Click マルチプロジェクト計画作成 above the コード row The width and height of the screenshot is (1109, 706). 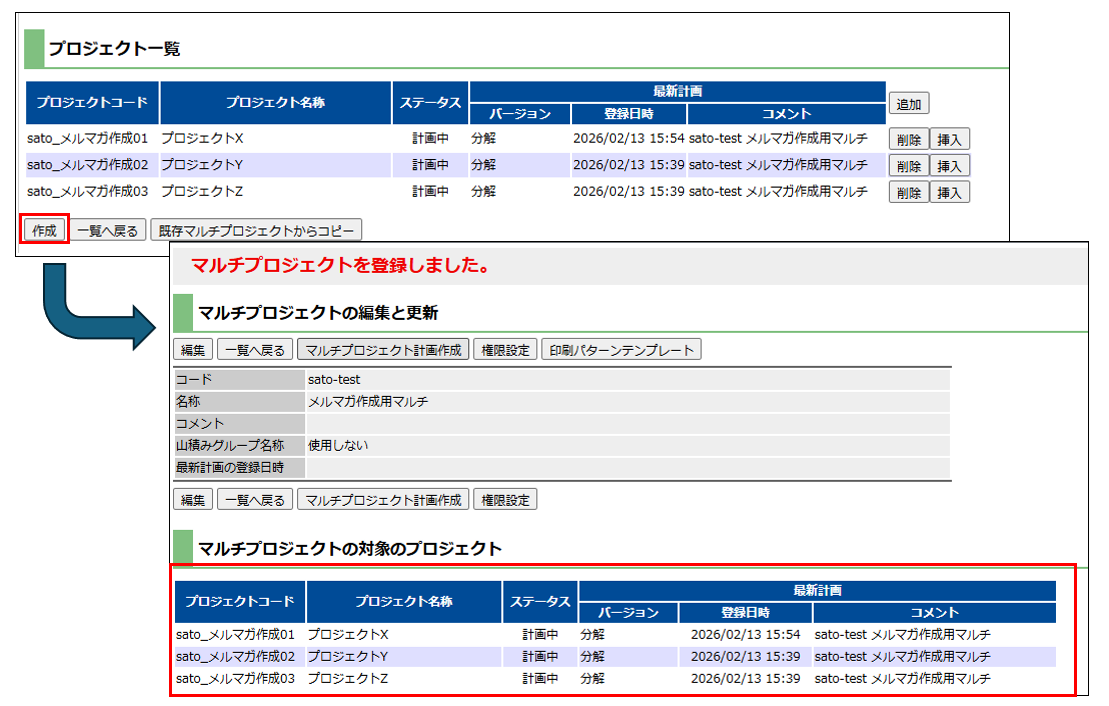(x=383, y=350)
